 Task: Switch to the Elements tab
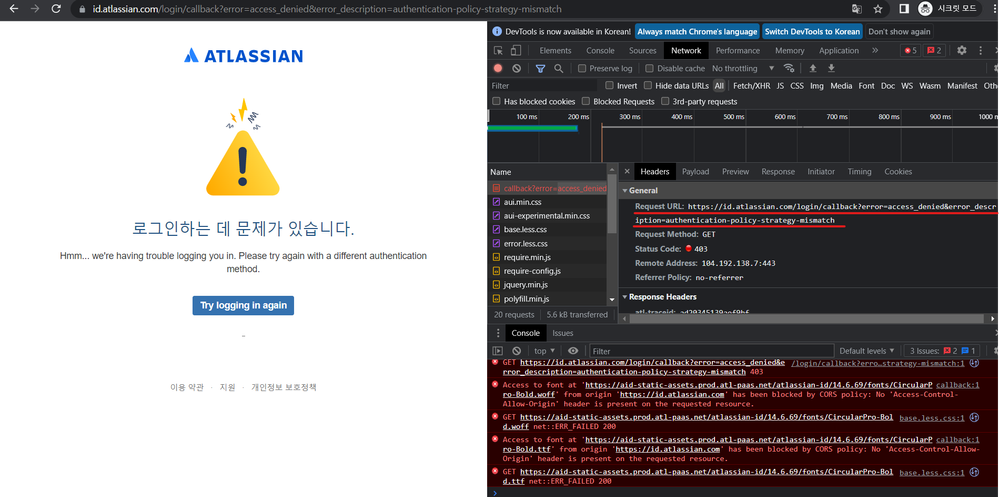pos(555,50)
